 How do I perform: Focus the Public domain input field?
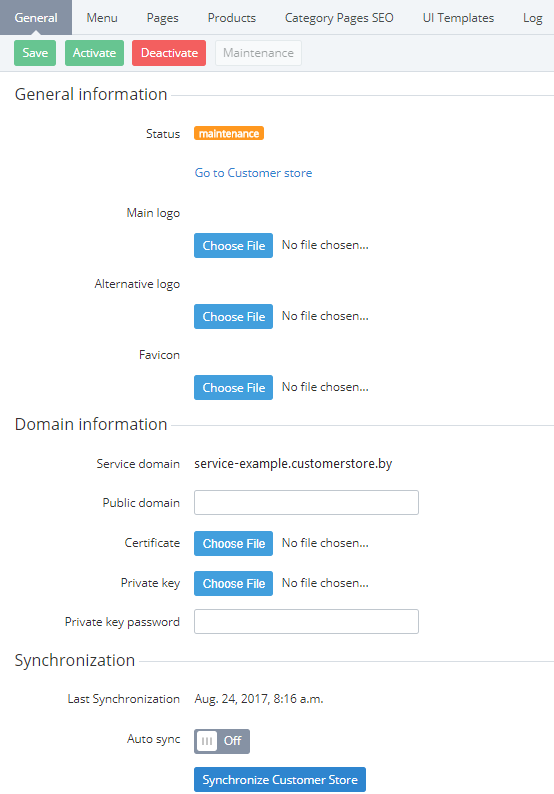[x=306, y=502]
